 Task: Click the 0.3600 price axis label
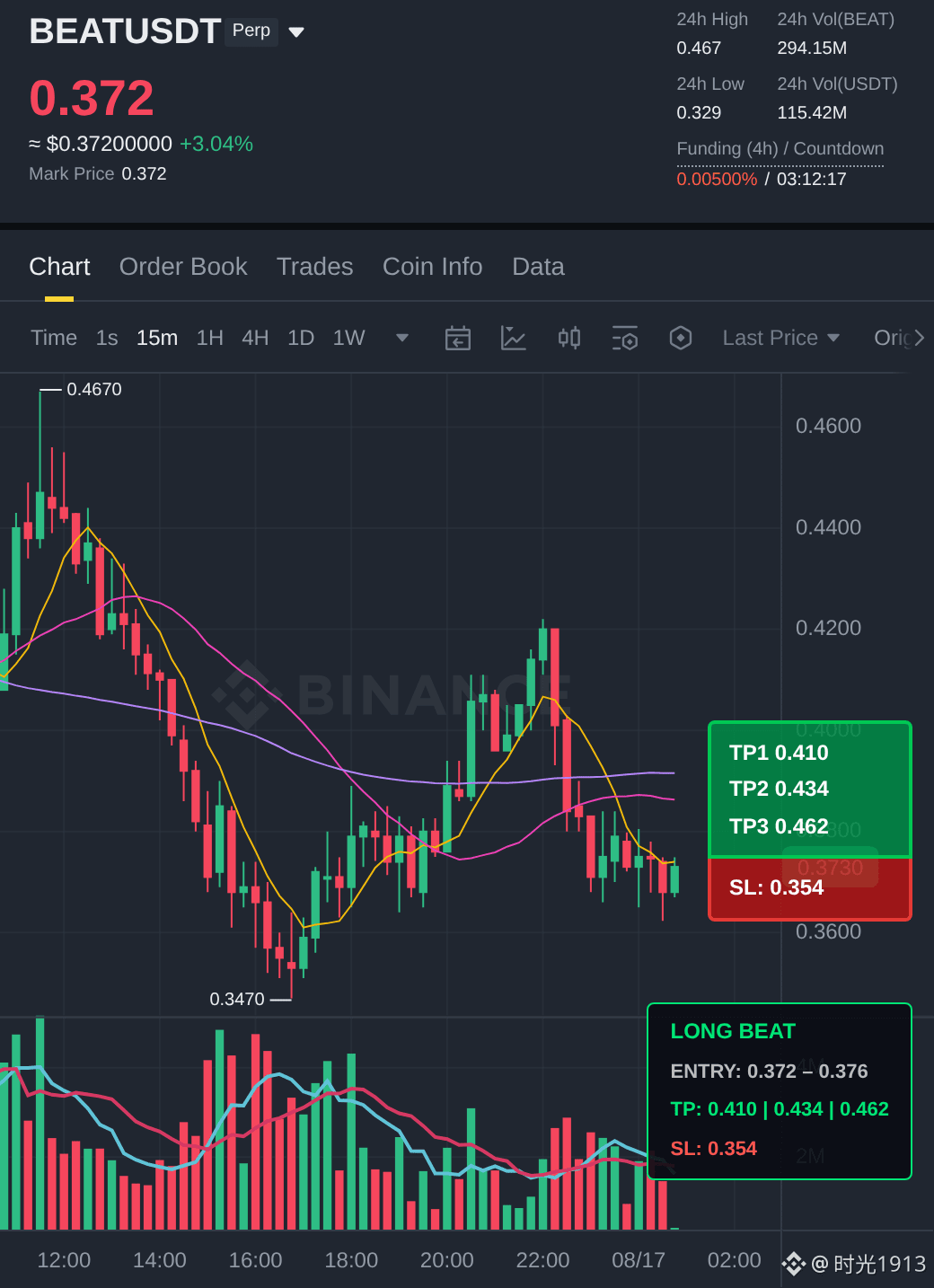pyautogui.click(x=828, y=931)
